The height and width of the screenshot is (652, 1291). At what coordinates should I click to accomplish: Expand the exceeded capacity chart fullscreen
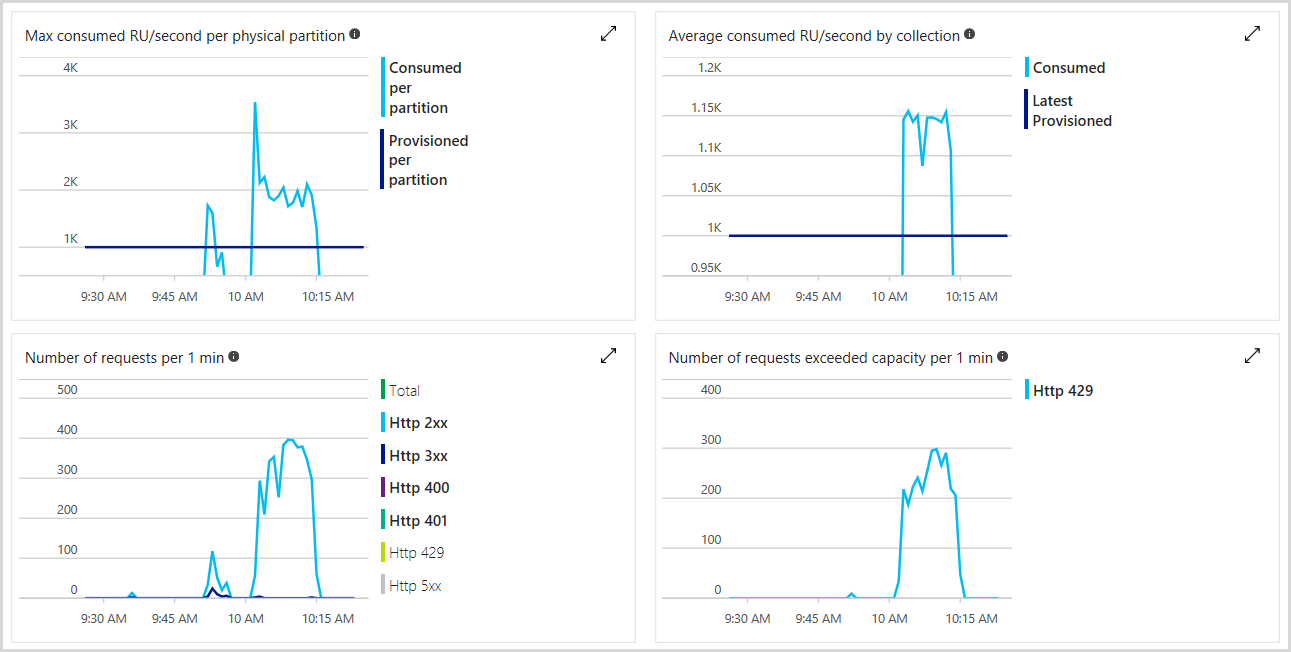pos(1252,356)
